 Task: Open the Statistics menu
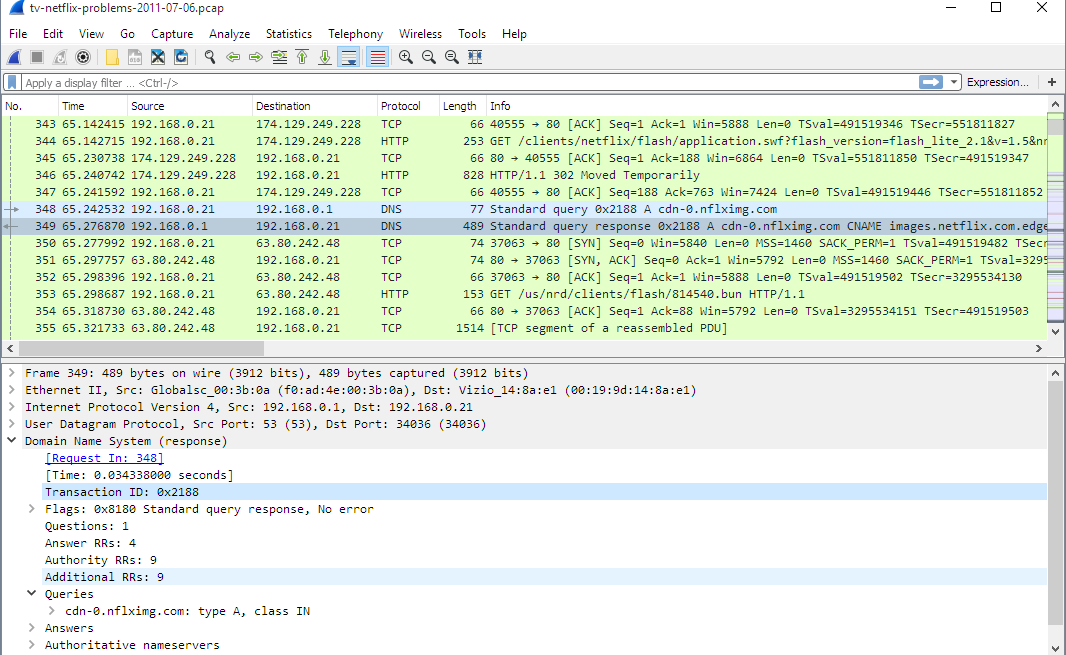click(288, 34)
